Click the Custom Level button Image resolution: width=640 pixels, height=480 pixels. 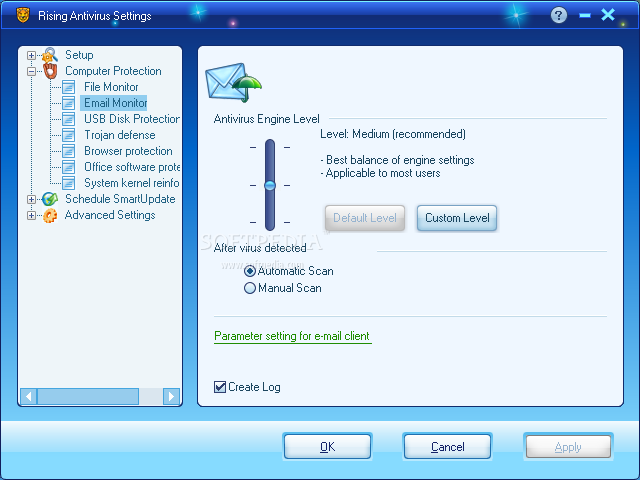(x=457, y=218)
